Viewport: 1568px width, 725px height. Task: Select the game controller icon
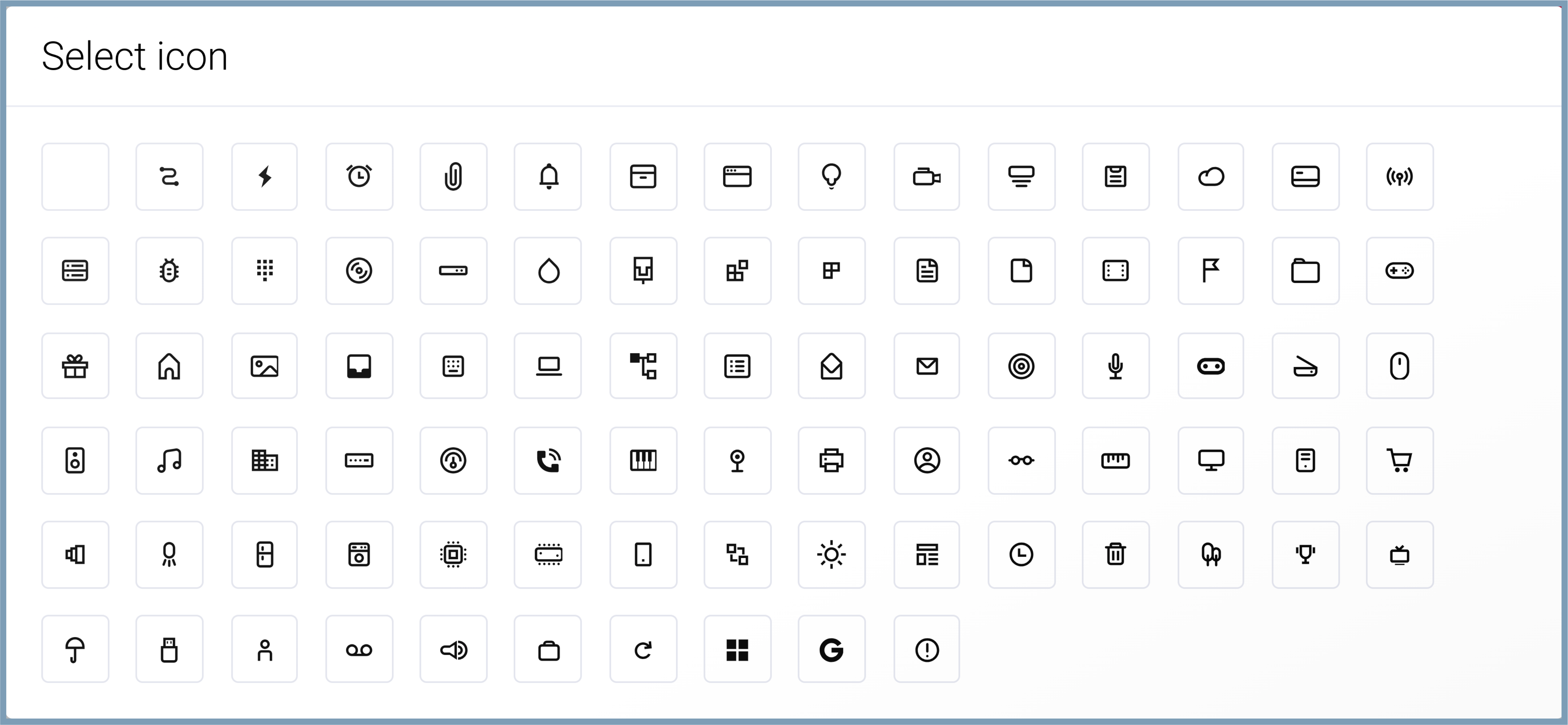1399,271
